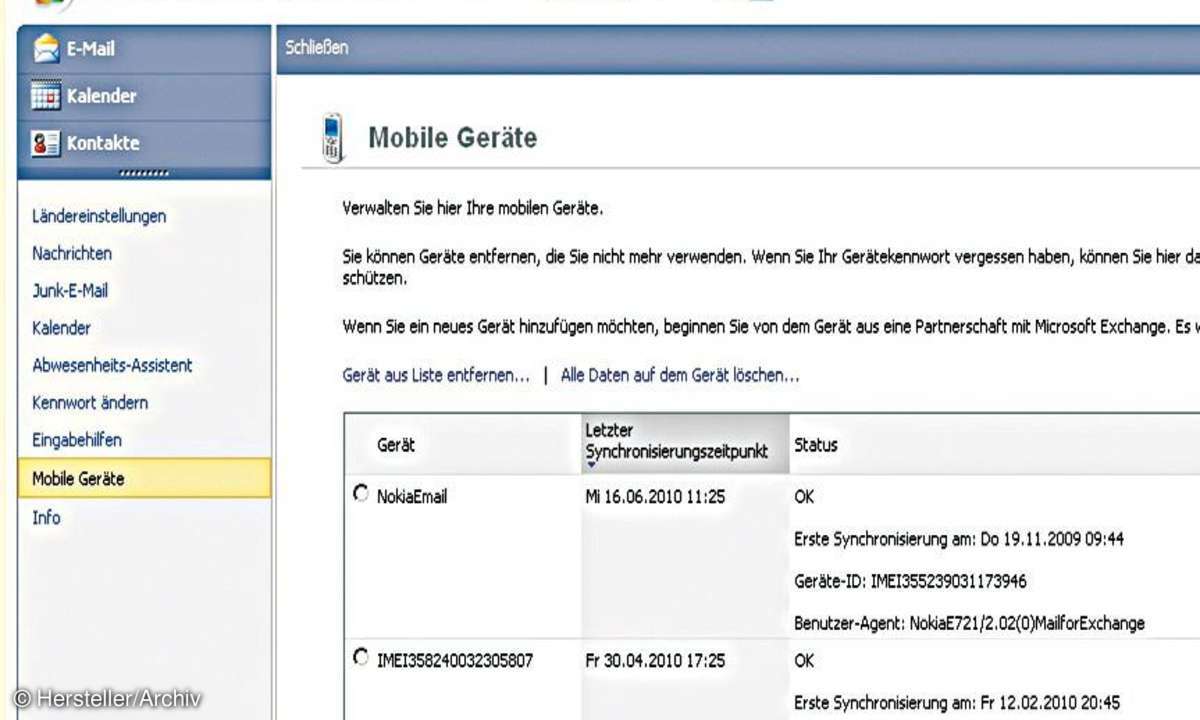
Task: Click Gerät aus Liste entfernen link
Action: (x=436, y=376)
